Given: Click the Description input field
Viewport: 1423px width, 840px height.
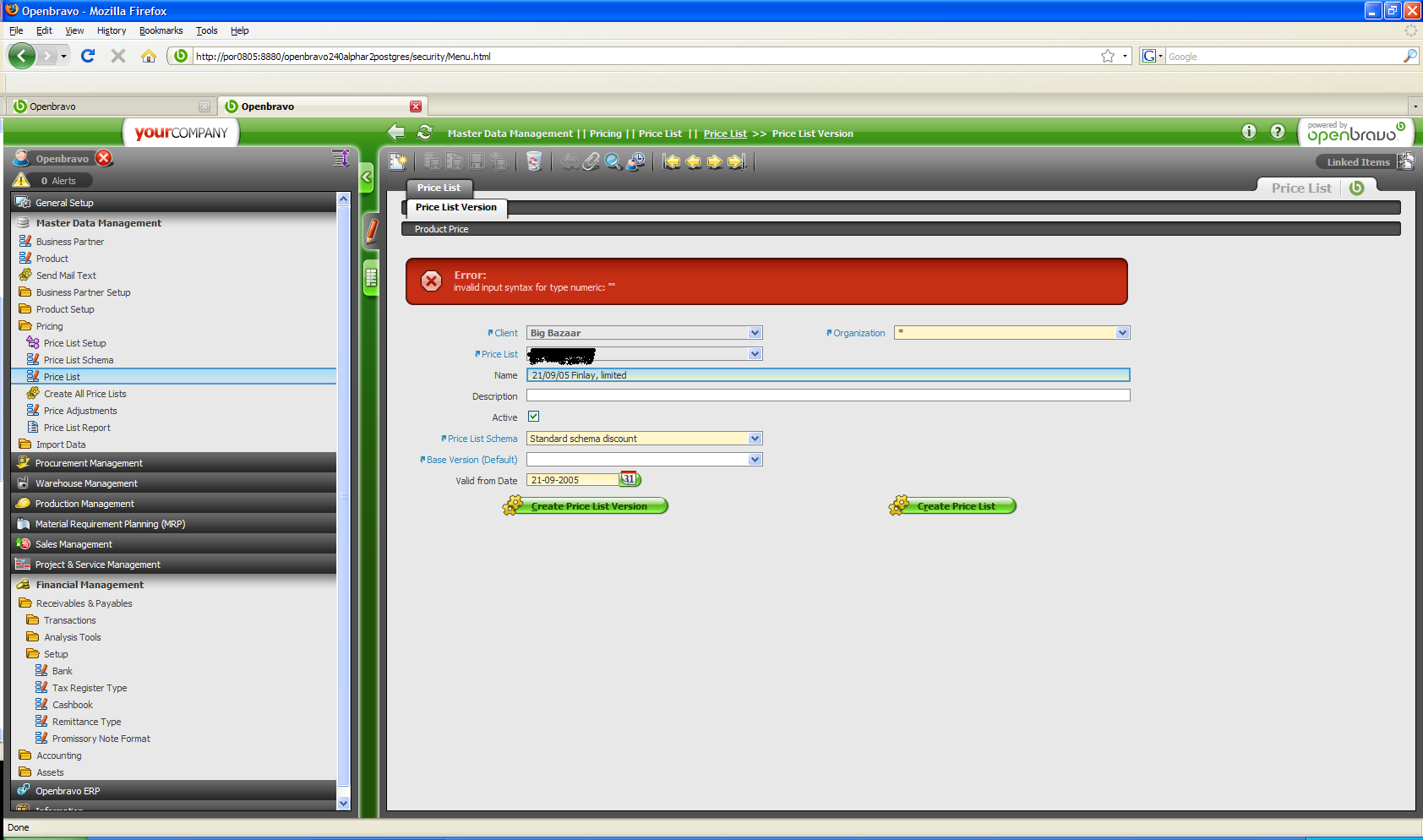Looking at the screenshot, I should click(828, 395).
